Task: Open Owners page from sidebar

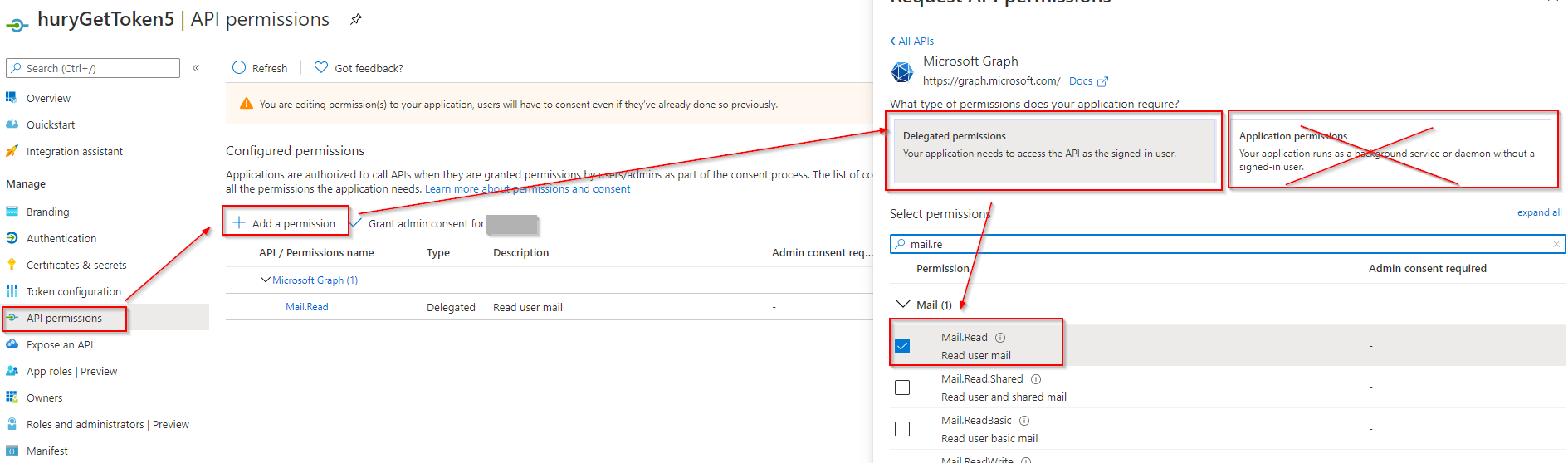Action: (45, 397)
